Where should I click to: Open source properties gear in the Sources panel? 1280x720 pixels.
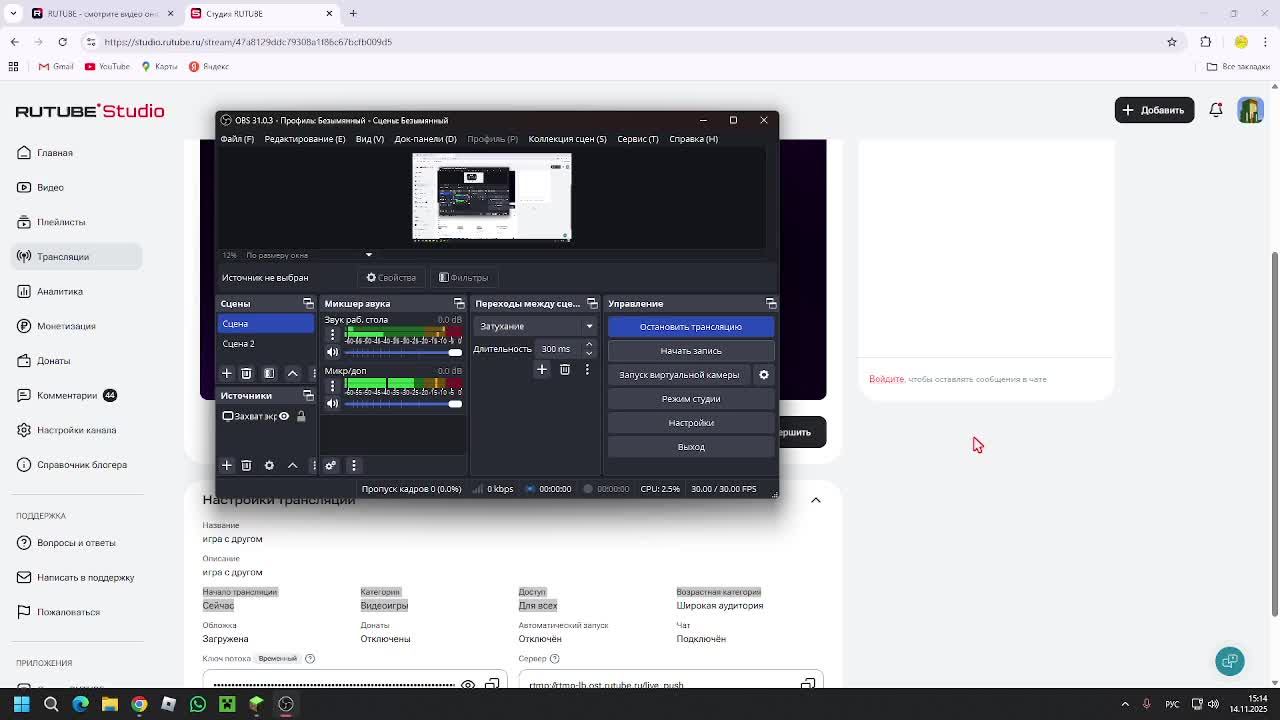[269, 465]
